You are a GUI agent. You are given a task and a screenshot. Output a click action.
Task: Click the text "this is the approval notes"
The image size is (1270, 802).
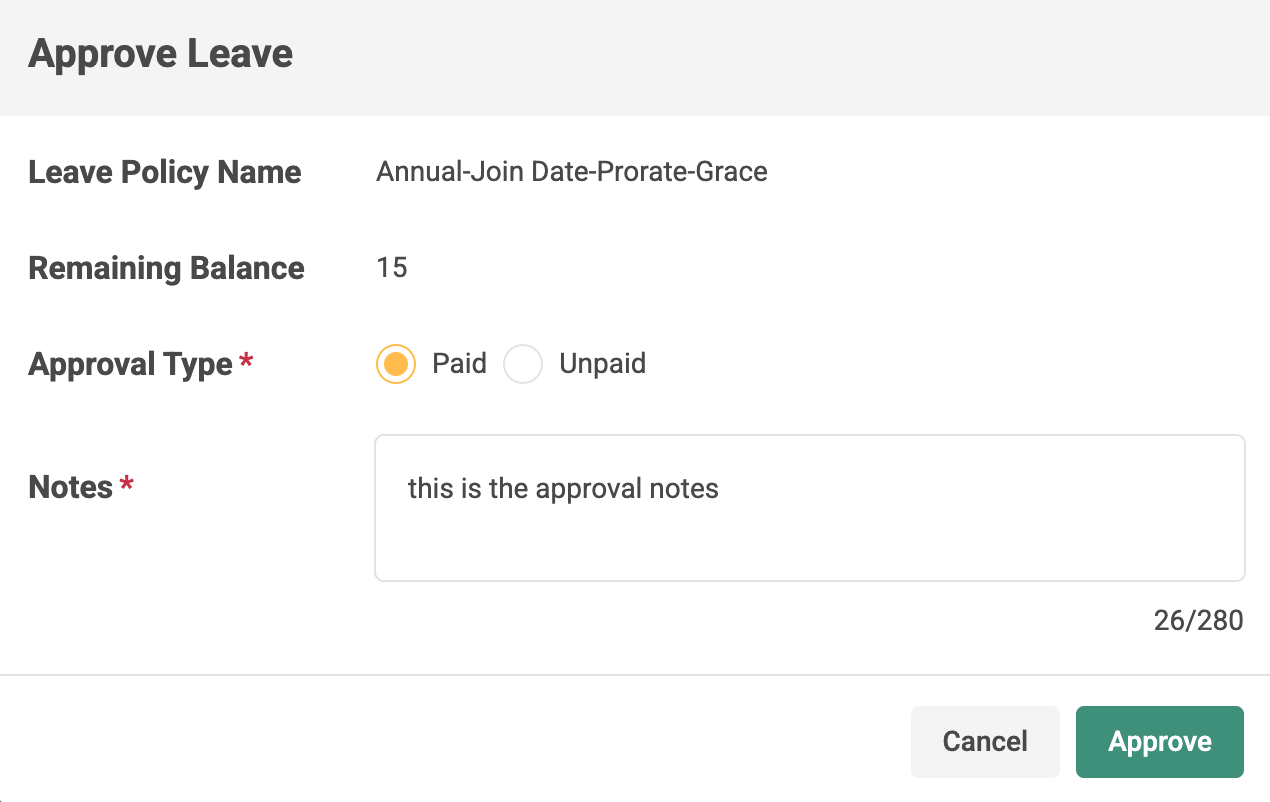tap(563, 489)
